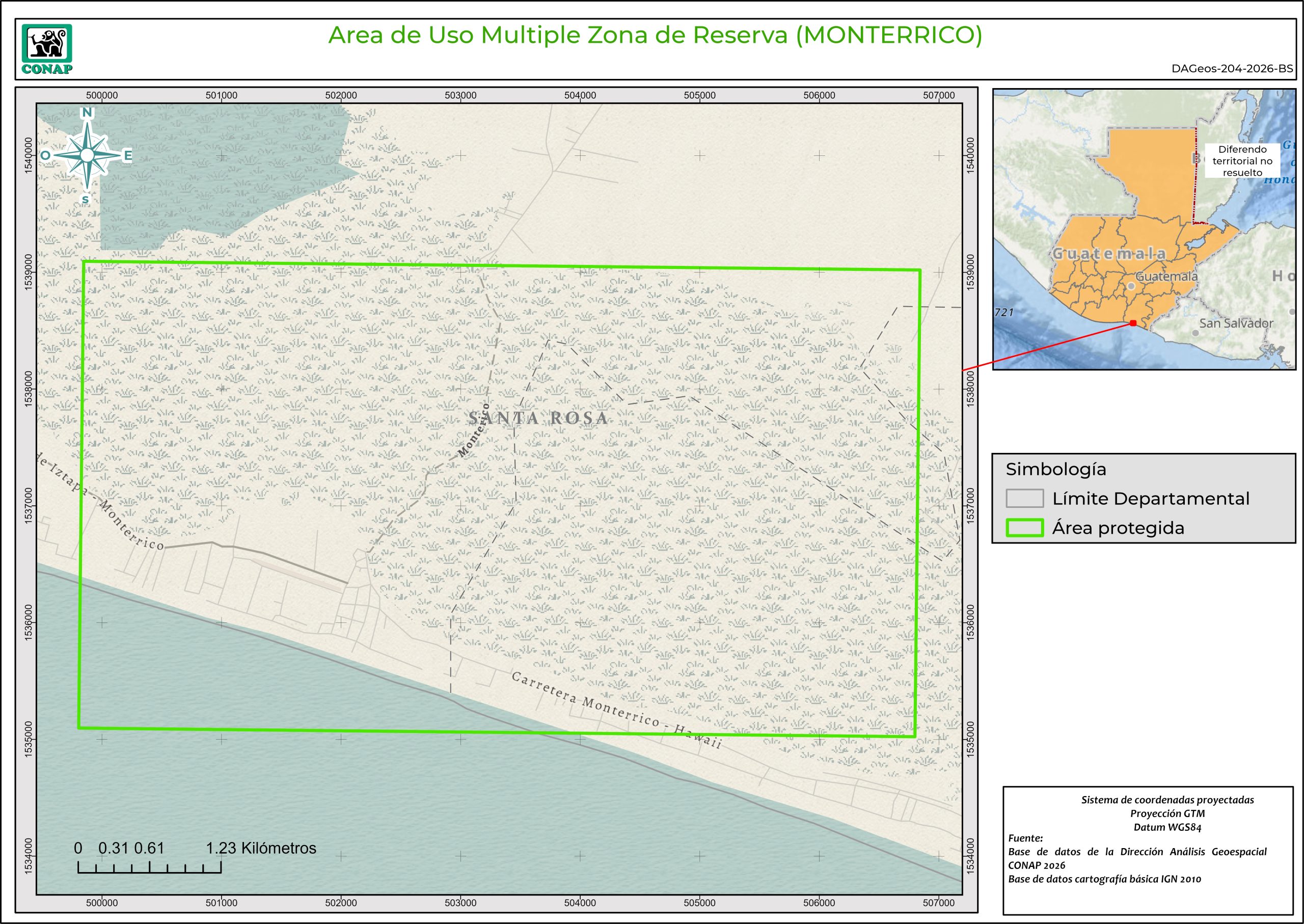Viewport: 1304px width, 924px height.
Task: Click the red location marker on inset map
Action: point(1133,323)
